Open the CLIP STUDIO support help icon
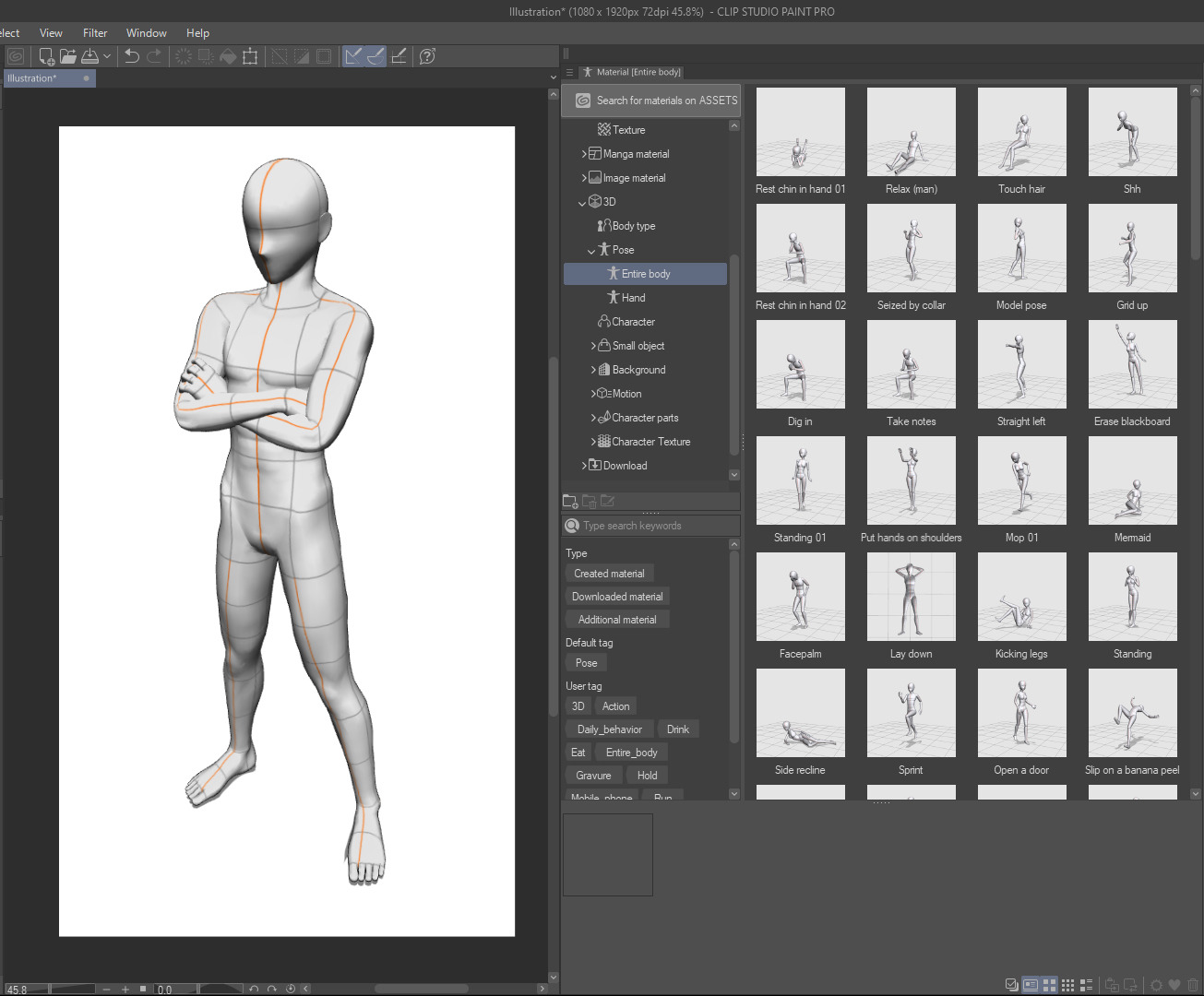Image resolution: width=1204 pixels, height=996 pixels. 427,56
